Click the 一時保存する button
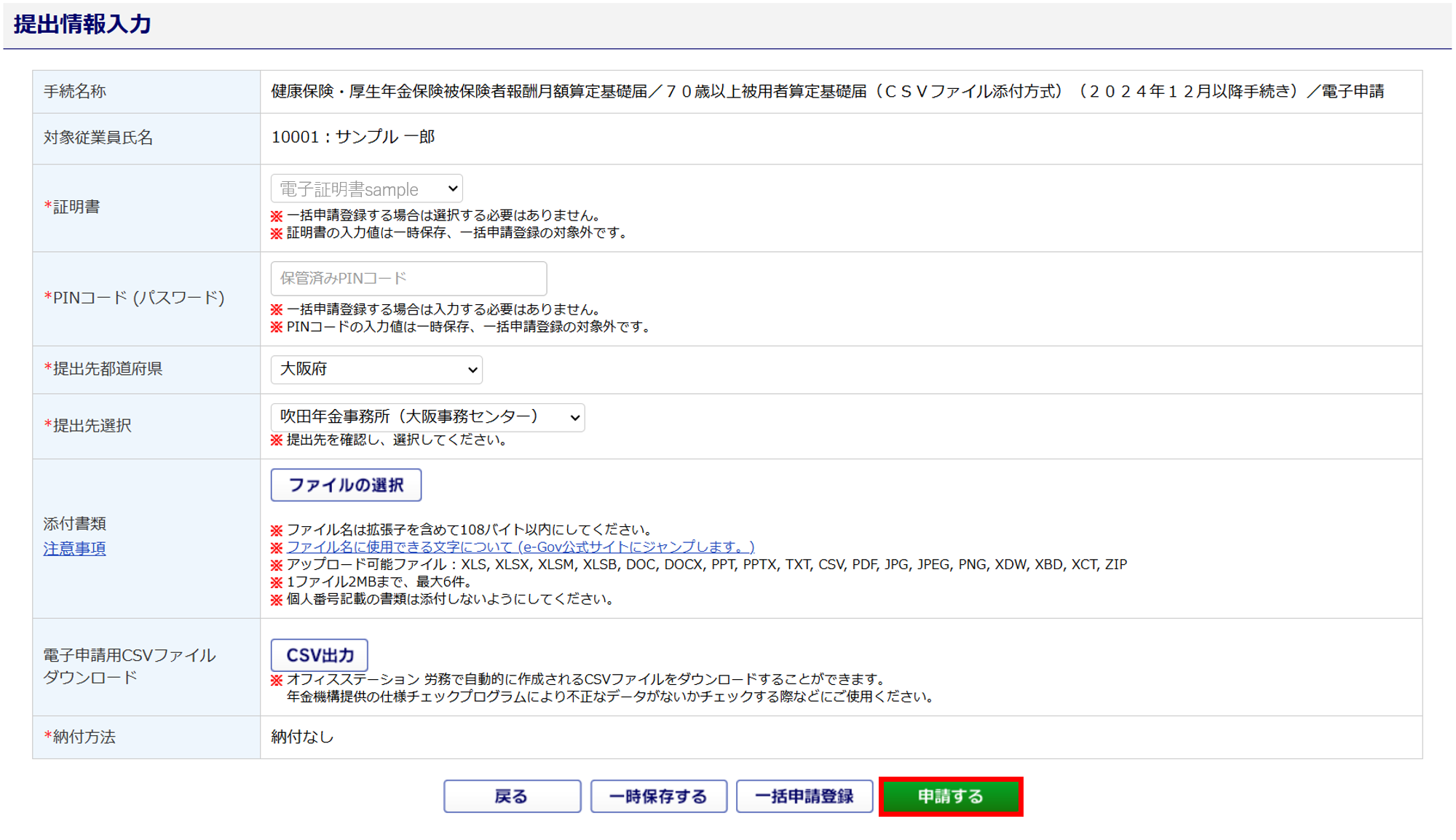The width and height of the screenshot is (1456, 840). 658,796
